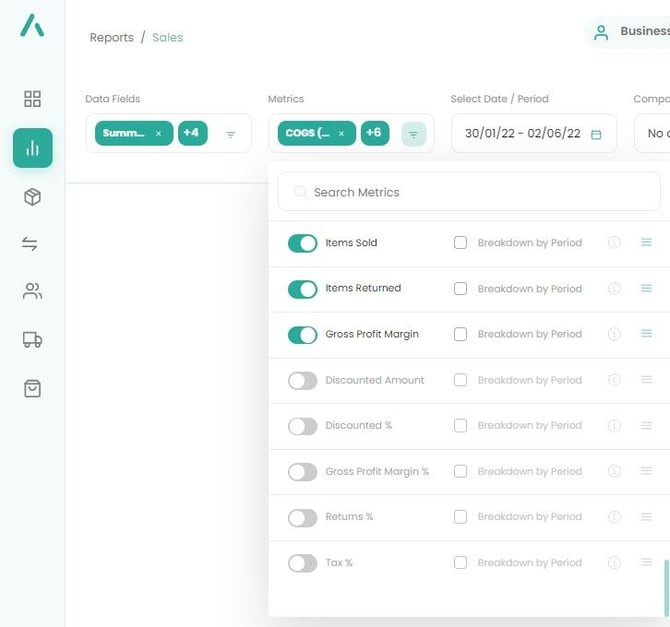Open the customers people icon in sidebar
This screenshot has width=670, height=627.
(x=32, y=292)
